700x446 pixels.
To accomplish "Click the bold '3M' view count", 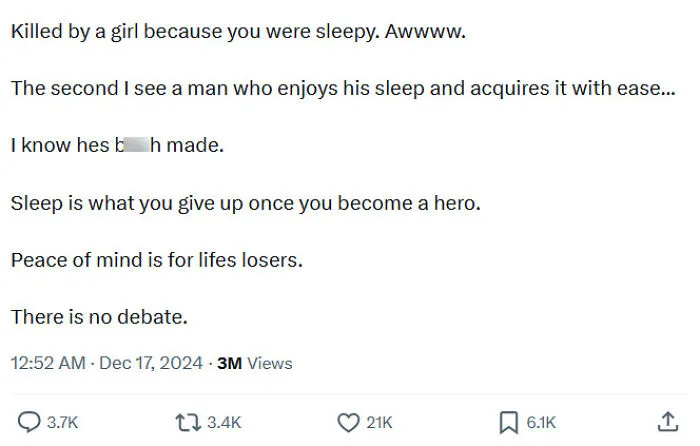I will coord(229,363).
